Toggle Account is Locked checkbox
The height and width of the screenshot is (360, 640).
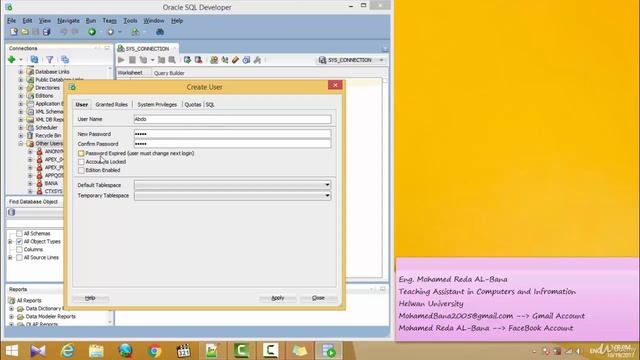click(x=81, y=162)
